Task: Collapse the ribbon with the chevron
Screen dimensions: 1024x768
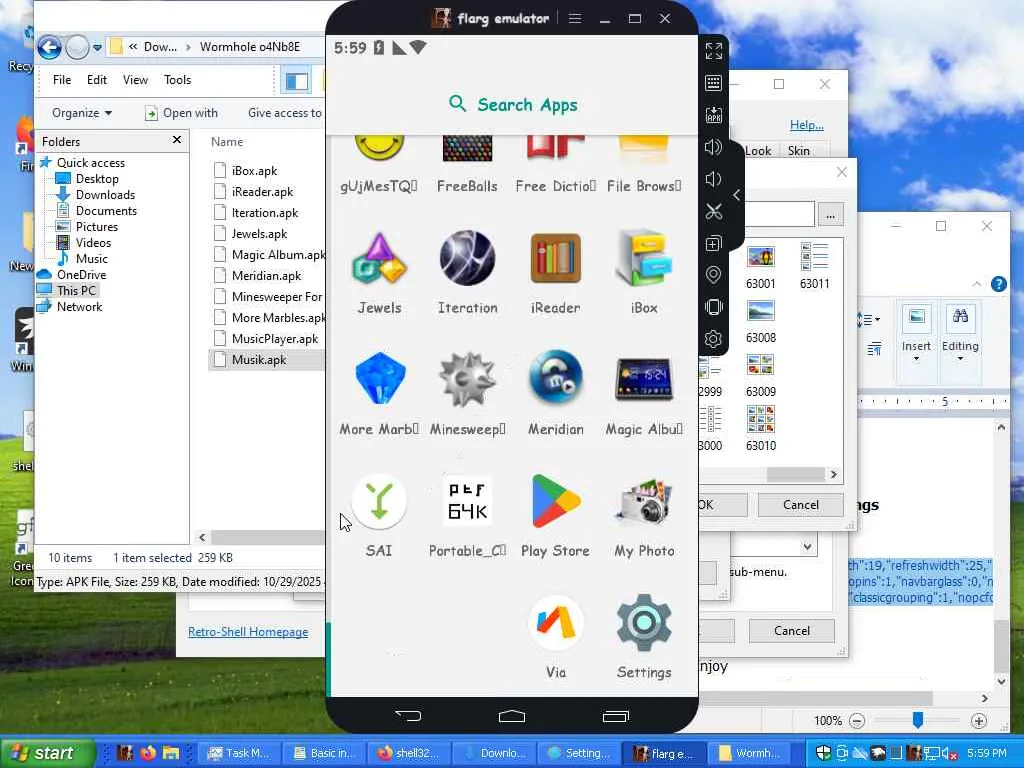Action: 976,284
